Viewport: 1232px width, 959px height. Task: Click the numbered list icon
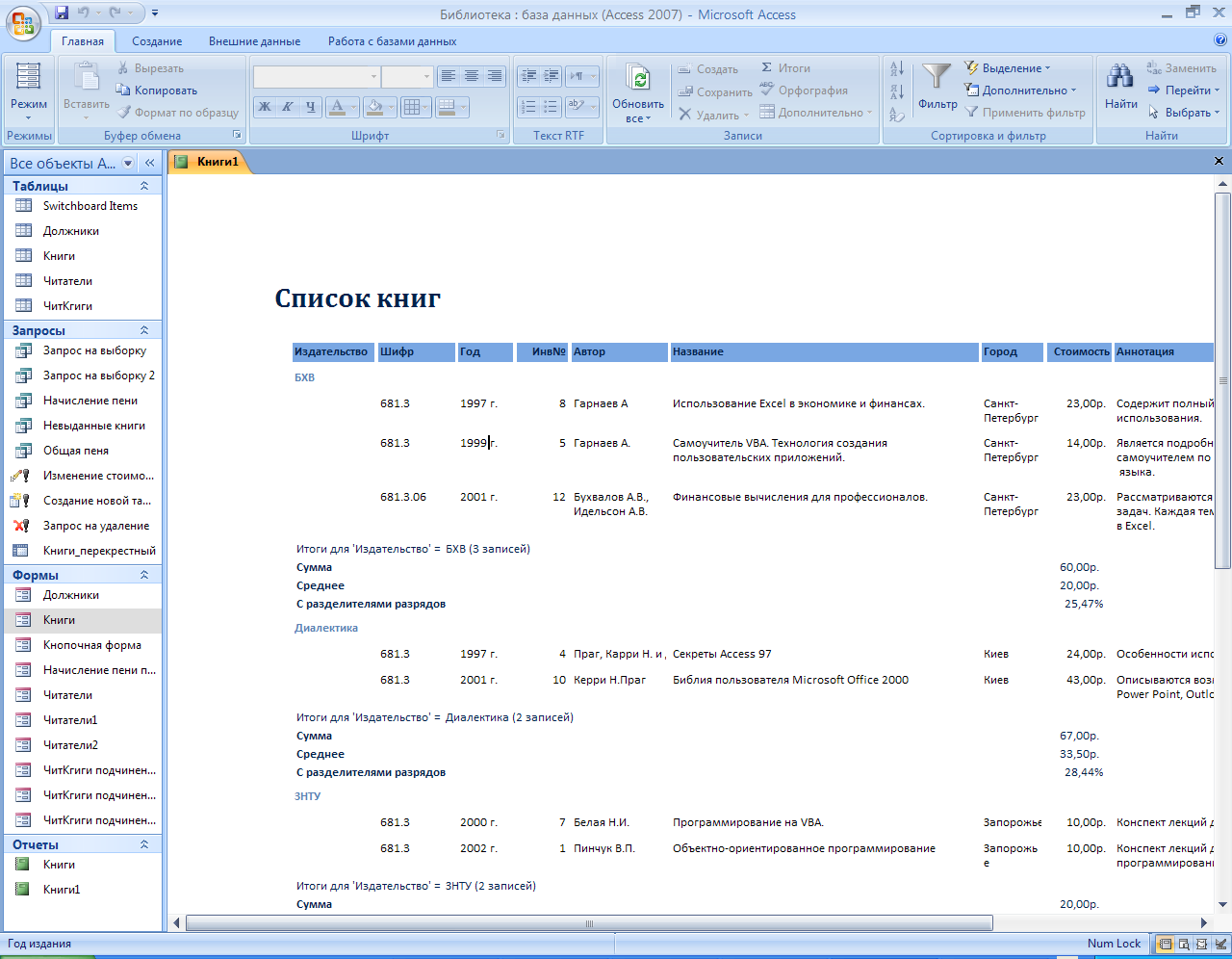528,107
